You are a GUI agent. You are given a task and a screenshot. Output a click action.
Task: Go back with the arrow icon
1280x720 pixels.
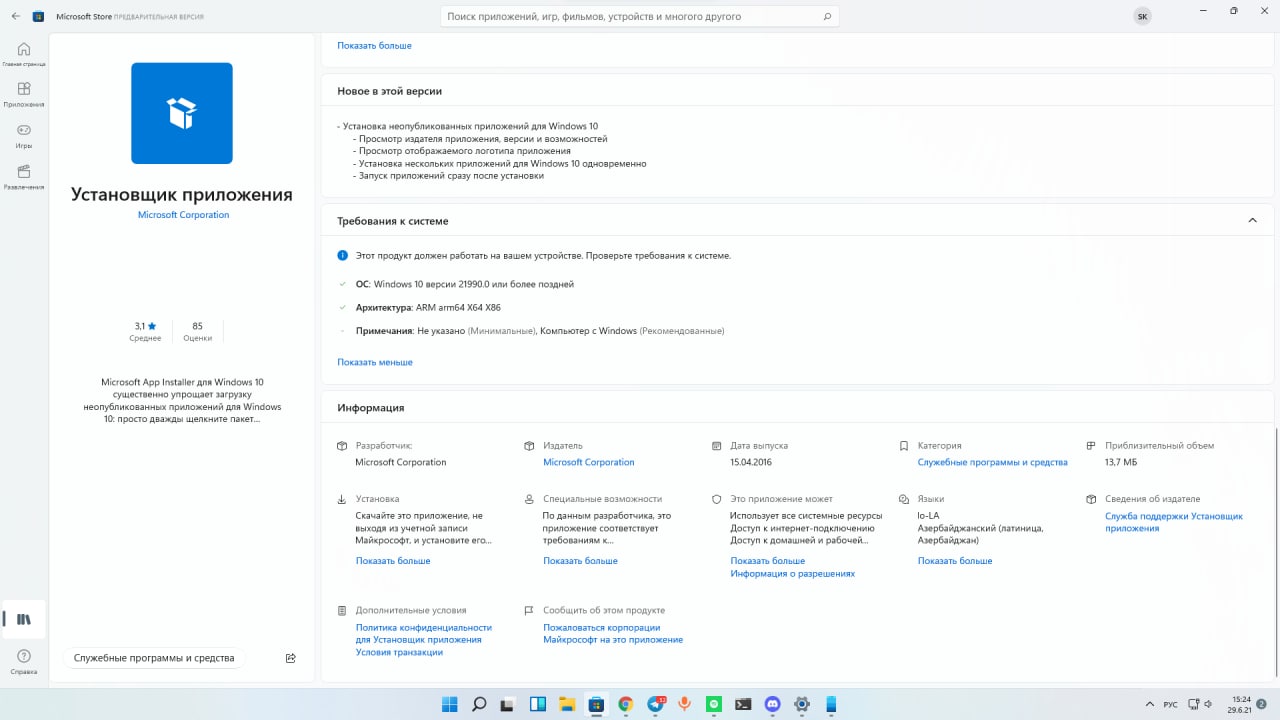click(15, 16)
